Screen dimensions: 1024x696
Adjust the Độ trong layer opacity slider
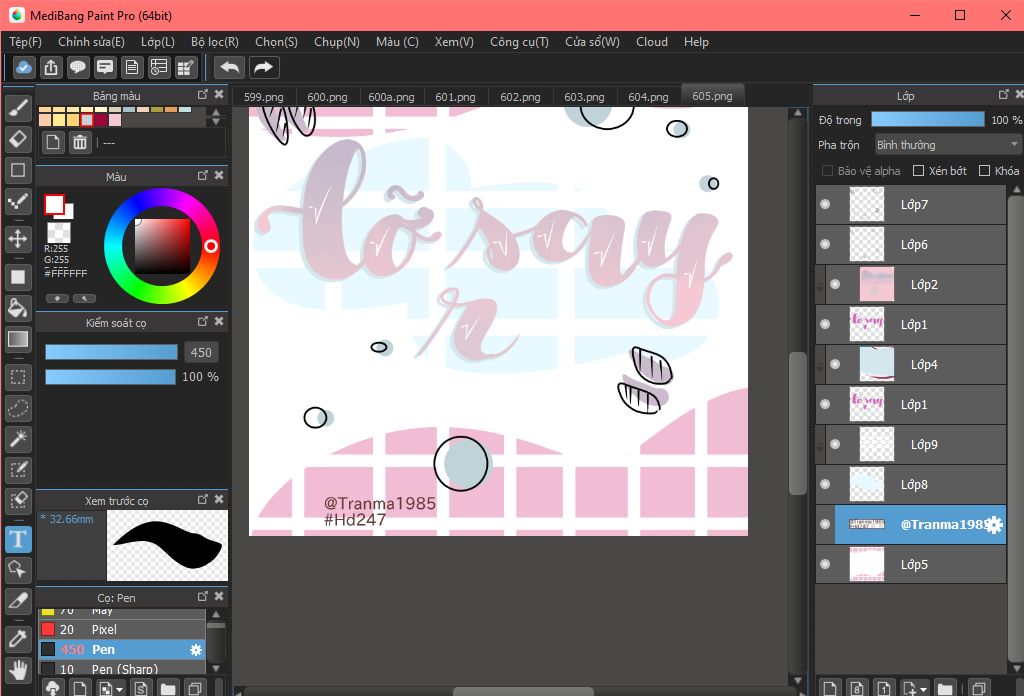(x=927, y=119)
